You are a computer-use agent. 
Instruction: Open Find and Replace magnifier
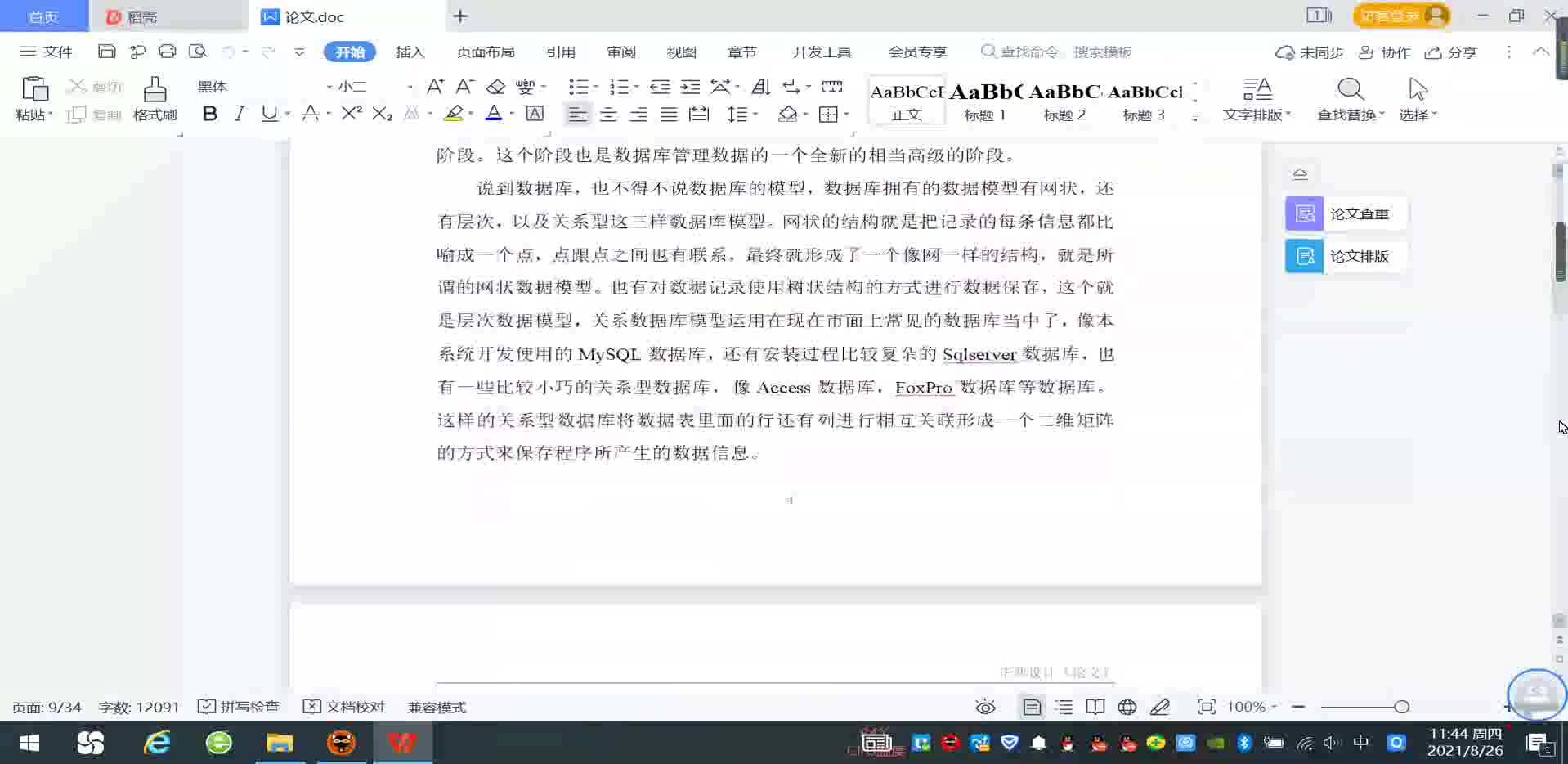pyautogui.click(x=1351, y=88)
